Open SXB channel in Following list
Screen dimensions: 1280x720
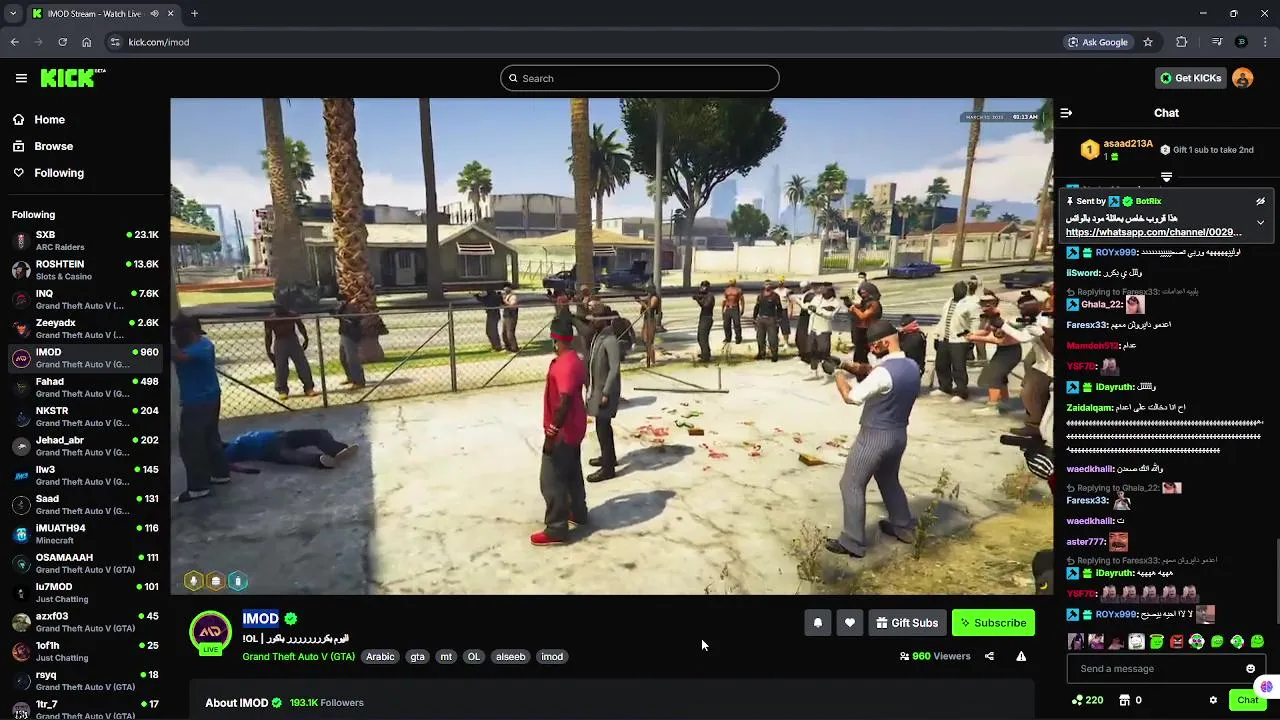tap(85, 241)
